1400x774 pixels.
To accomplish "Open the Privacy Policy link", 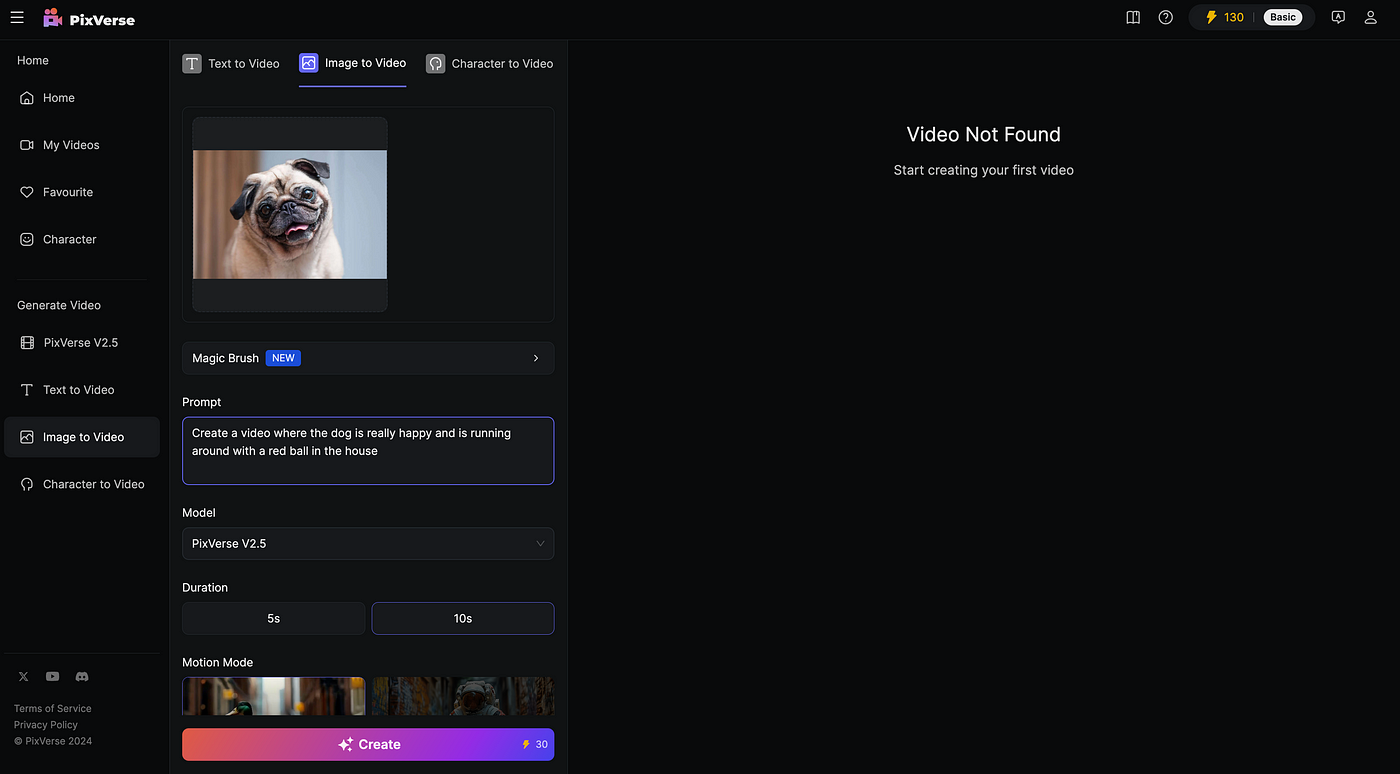I will pyautogui.click(x=46, y=725).
